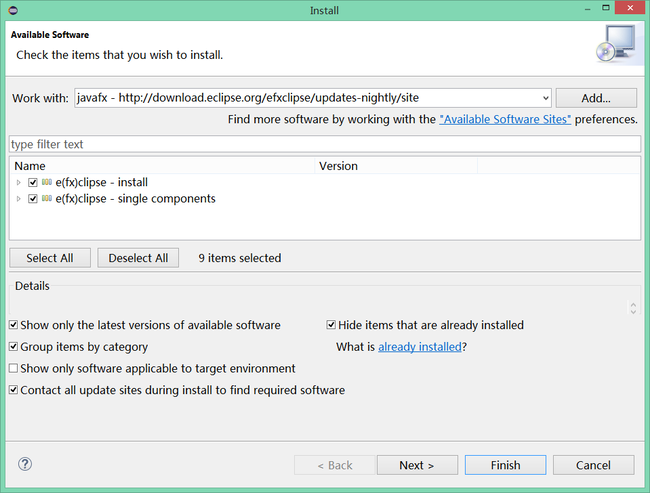Uncheck e(fx)clipse - single components checkbox
Viewport: 650px width, 493px height.
[33, 199]
